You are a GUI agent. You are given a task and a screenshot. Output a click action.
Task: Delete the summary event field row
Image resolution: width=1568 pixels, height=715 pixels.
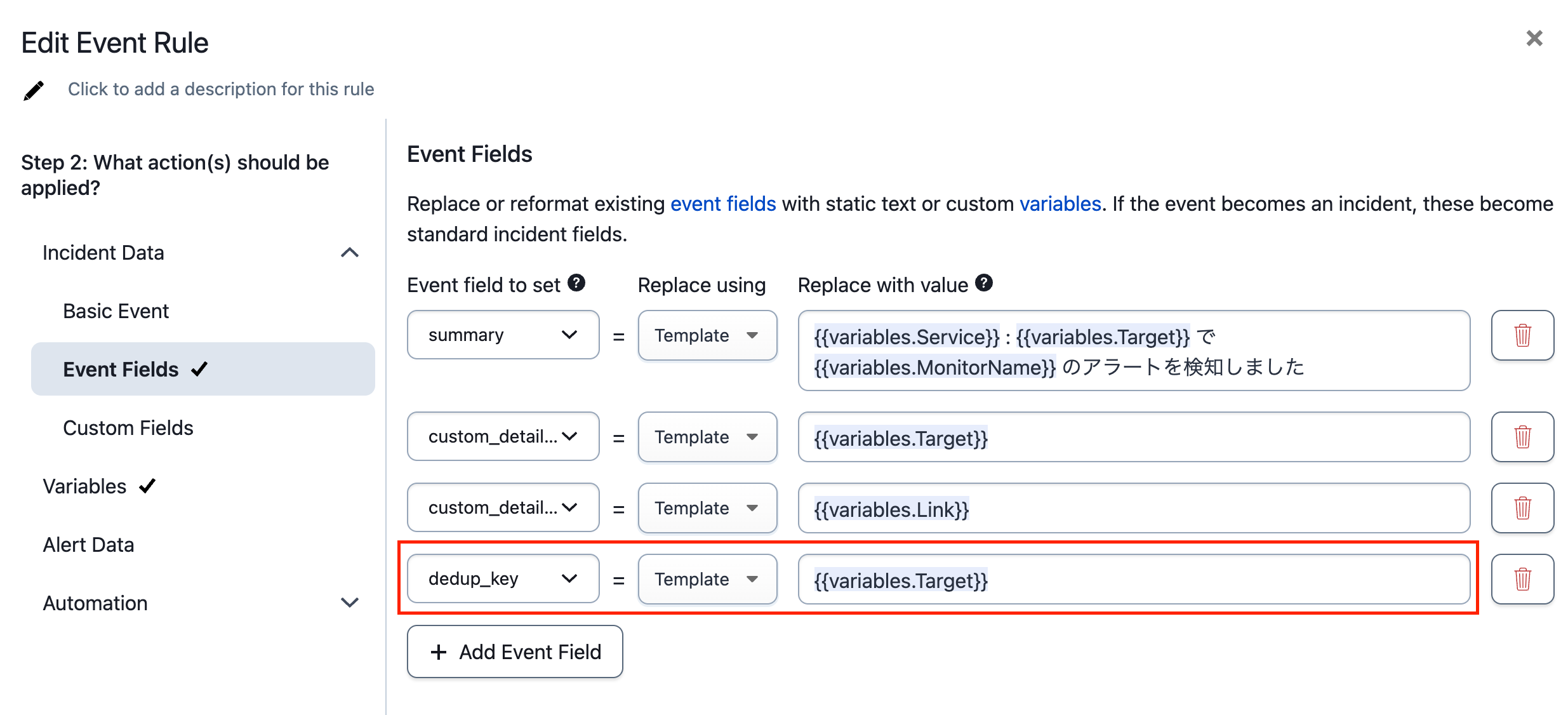click(x=1522, y=335)
